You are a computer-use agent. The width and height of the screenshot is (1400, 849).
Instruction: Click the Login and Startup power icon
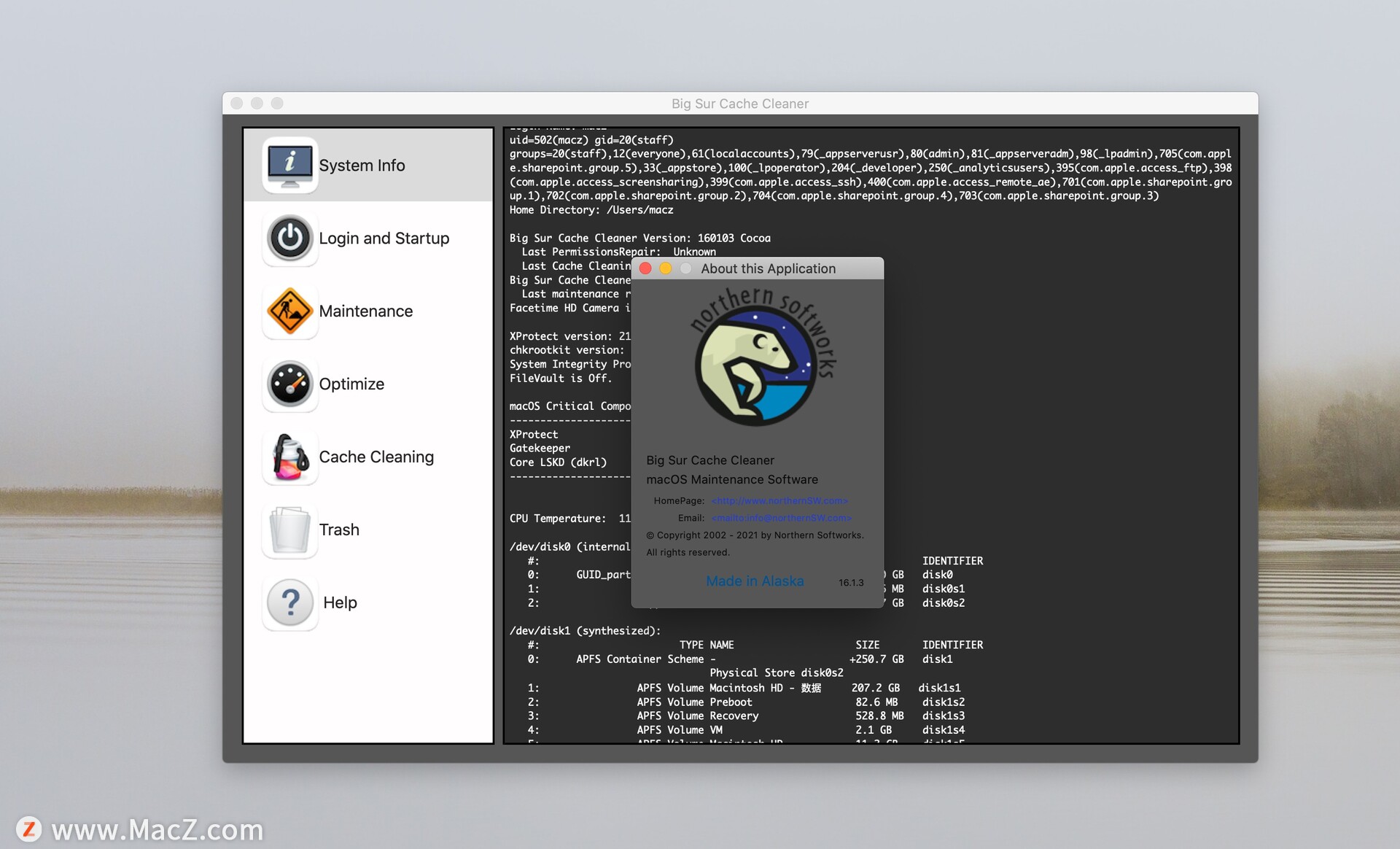coord(289,238)
